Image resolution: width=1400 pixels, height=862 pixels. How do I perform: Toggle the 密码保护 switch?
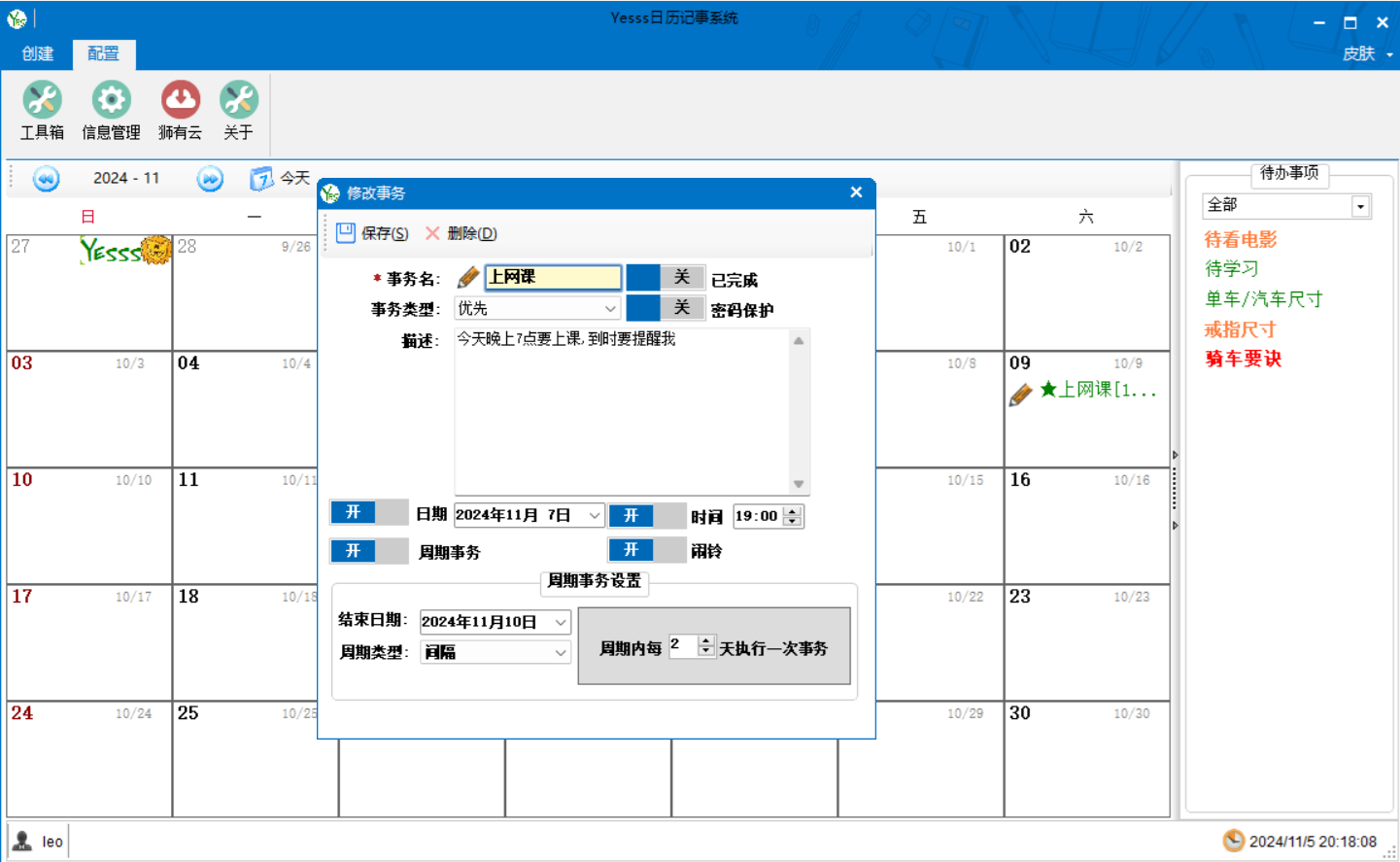click(x=666, y=308)
